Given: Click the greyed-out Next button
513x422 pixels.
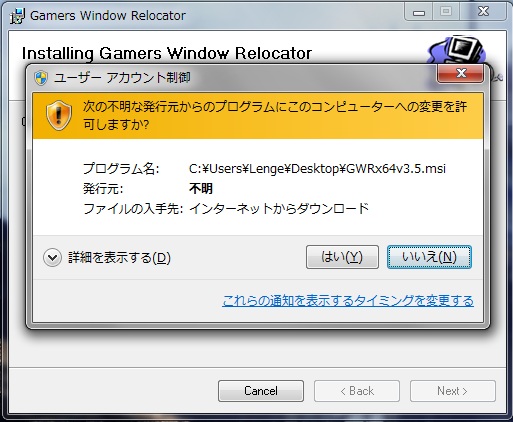Looking at the screenshot, I should [453, 391].
